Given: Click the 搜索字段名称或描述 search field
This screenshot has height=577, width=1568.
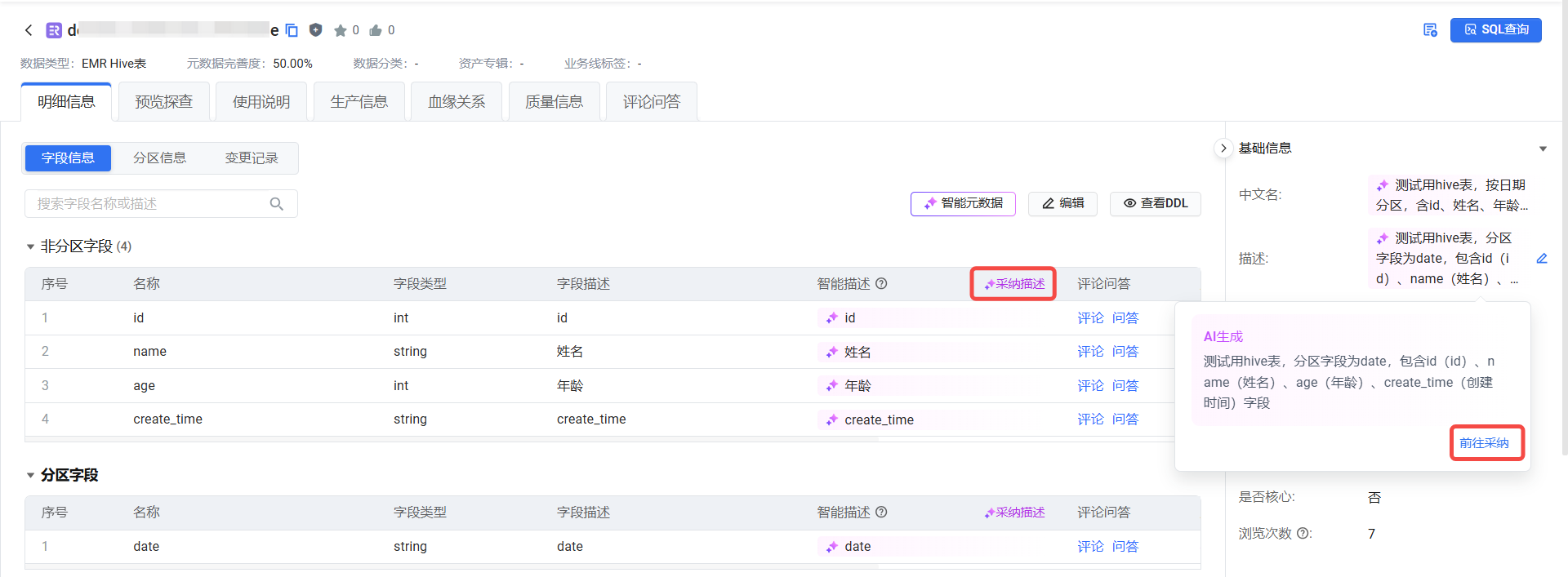Looking at the screenshot, I should [x=147, y=204].
